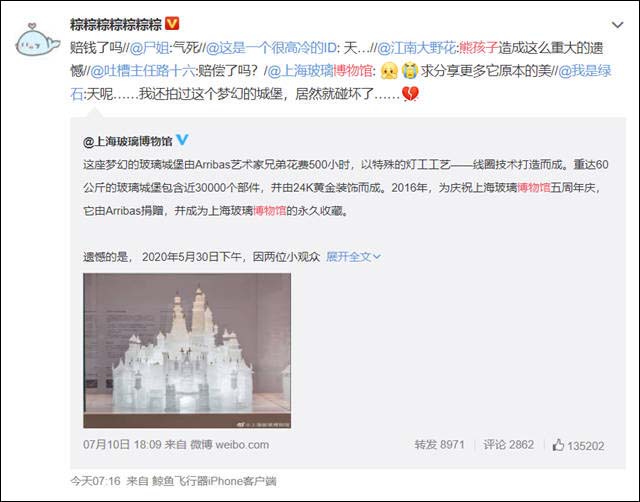Visit @这是一个很高冷的ID profile link
The image size is (640, 502).
pyautogui.click(x=271, y=48)
